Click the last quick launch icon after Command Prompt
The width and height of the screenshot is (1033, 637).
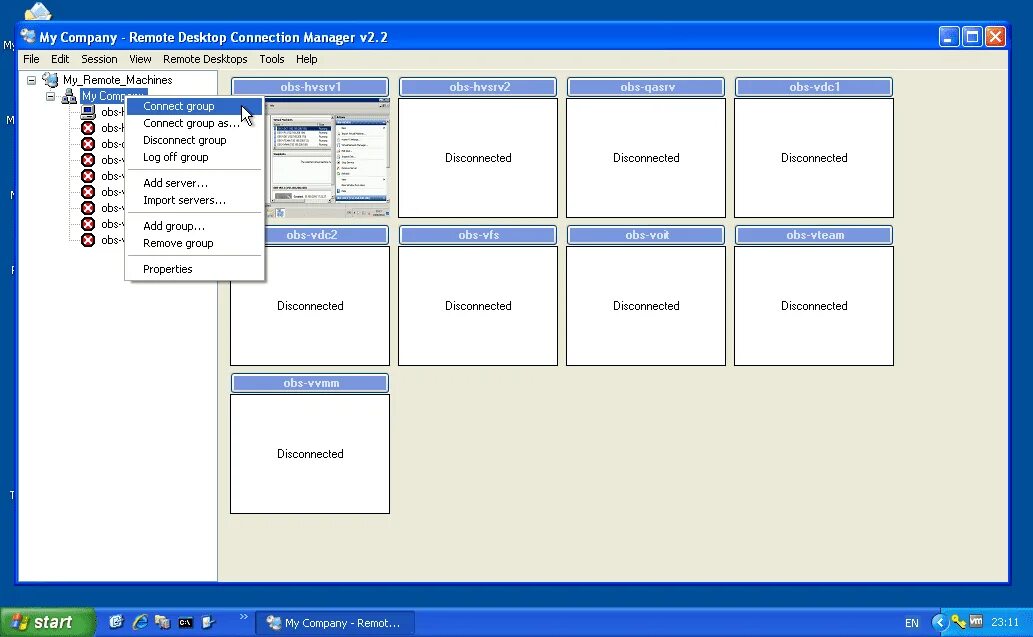(x=208, y=622)
